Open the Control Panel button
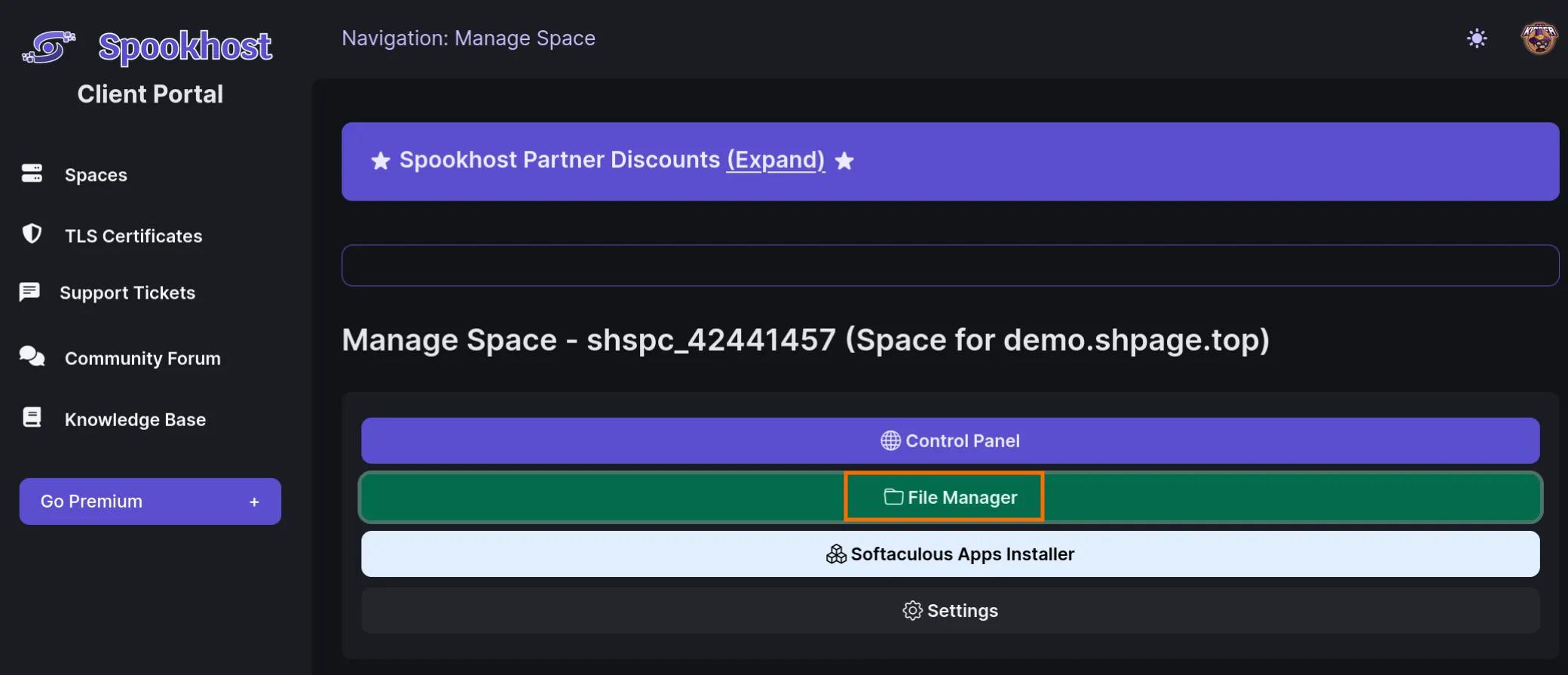 (950, 440)
